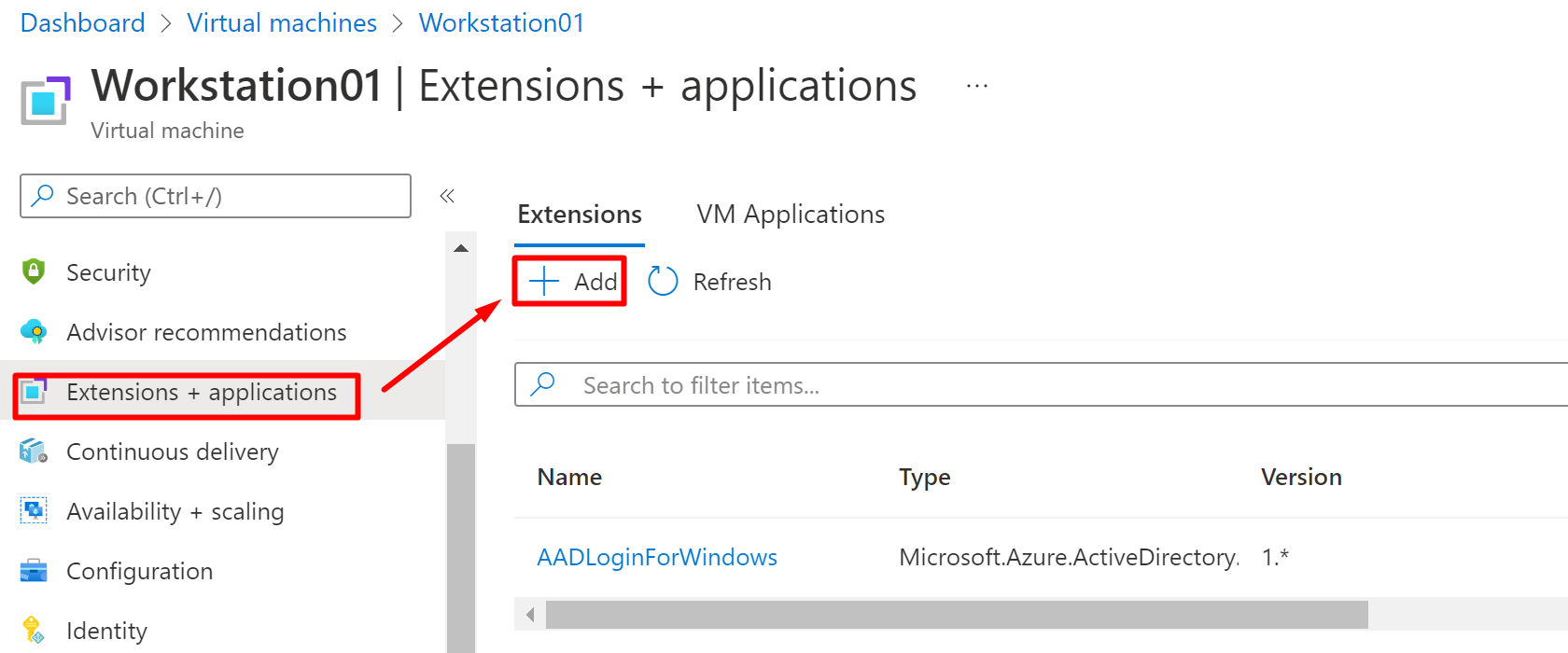Open the Identity key icon

point(34,631)
